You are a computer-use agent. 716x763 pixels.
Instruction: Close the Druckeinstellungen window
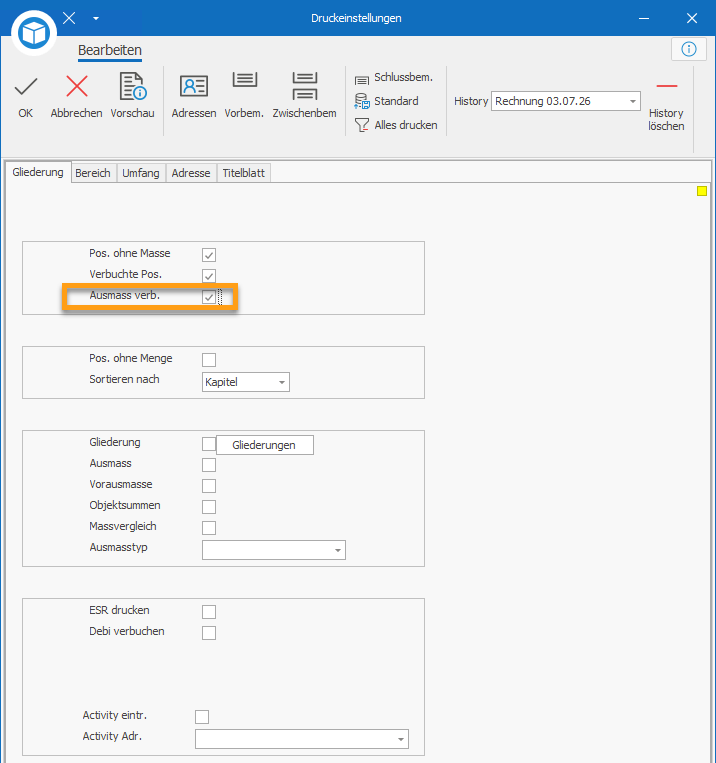tap(692, 18)
